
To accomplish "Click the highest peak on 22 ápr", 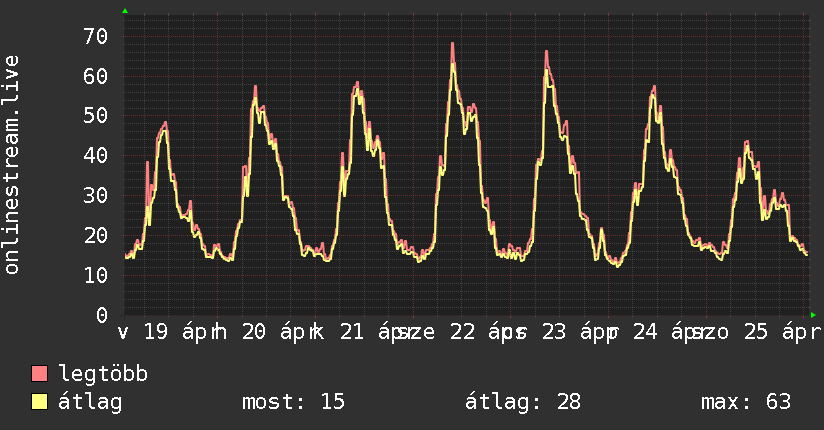I will [452, 44].
